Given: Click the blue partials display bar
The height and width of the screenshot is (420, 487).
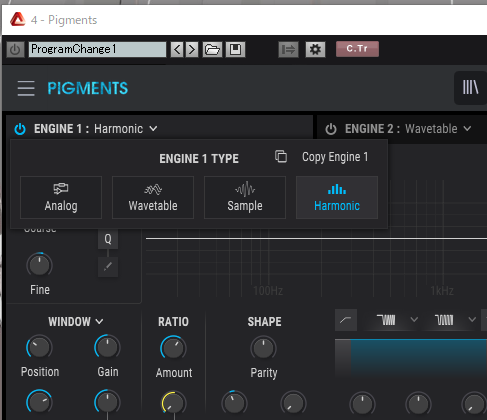Looking at the screenshot, I should 418,358.
